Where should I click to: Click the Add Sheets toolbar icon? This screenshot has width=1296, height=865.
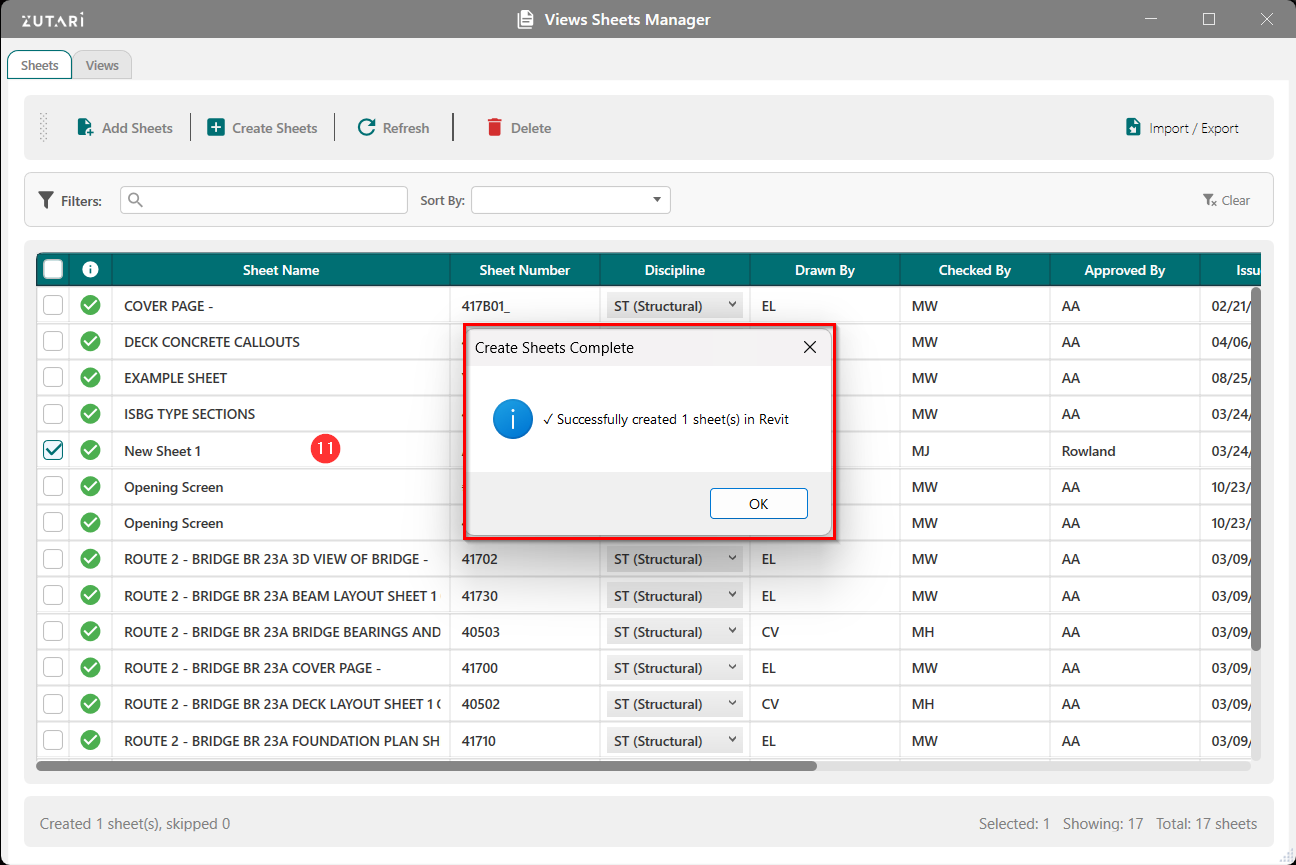tap(86, 128)
